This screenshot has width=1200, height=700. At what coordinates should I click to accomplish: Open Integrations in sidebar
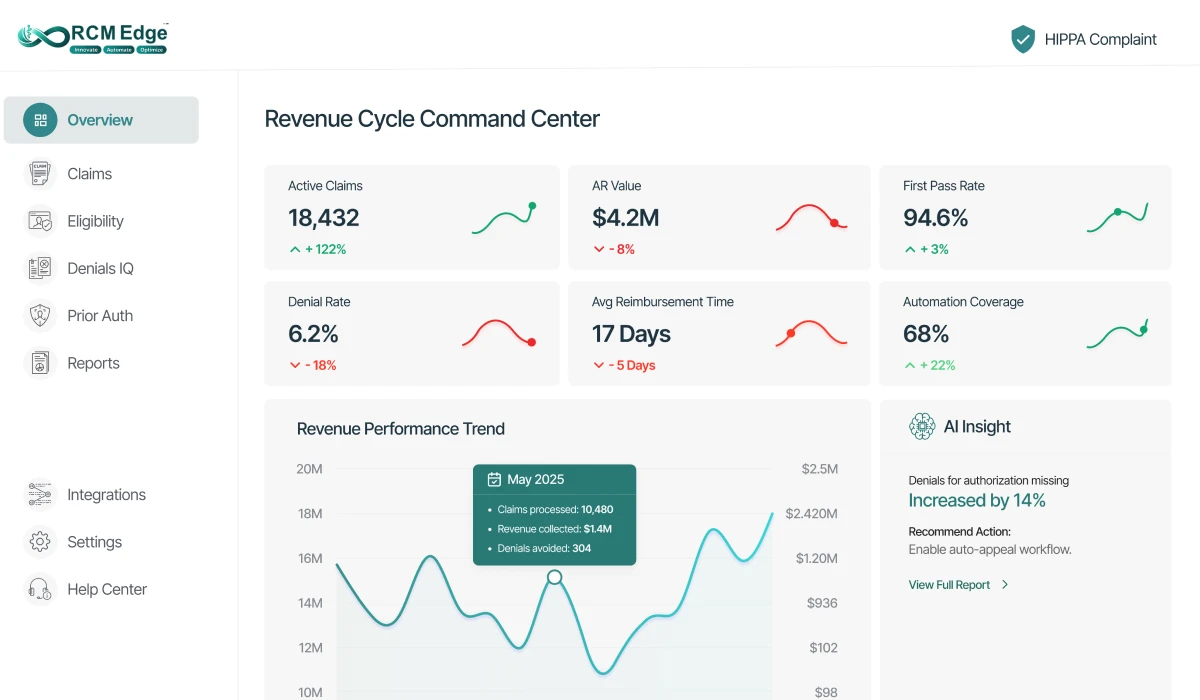coord(106,494)
